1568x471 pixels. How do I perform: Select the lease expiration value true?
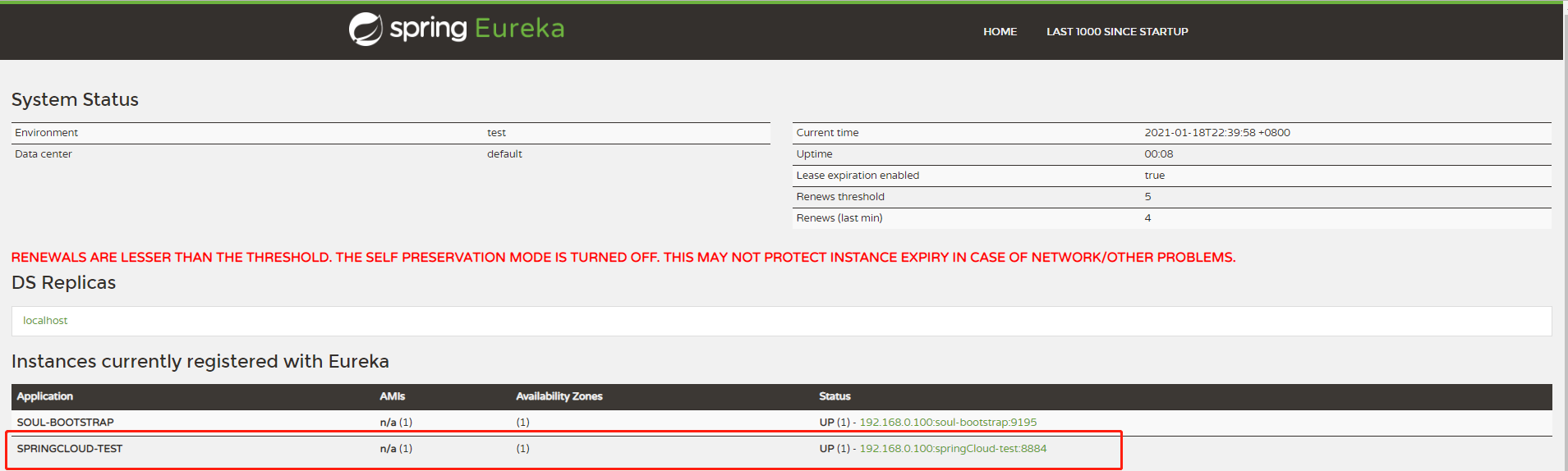[1154, 176]
